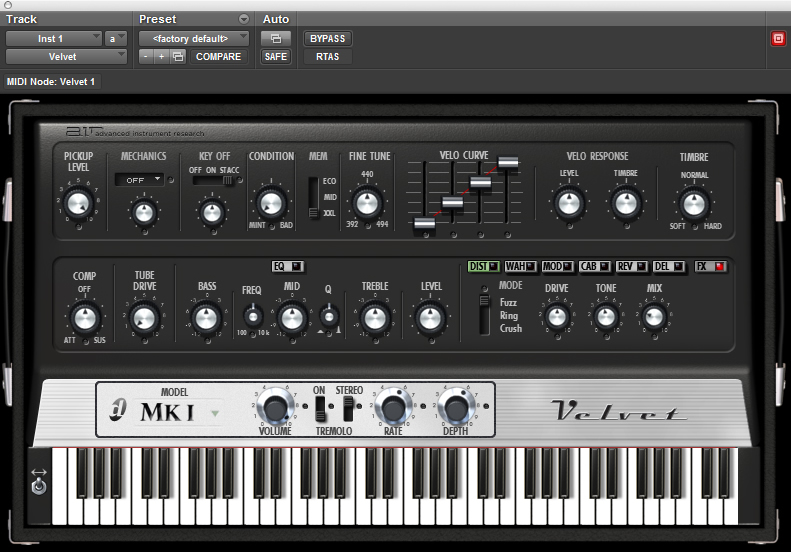Toggle the DIST effect

tap(483, 266)
